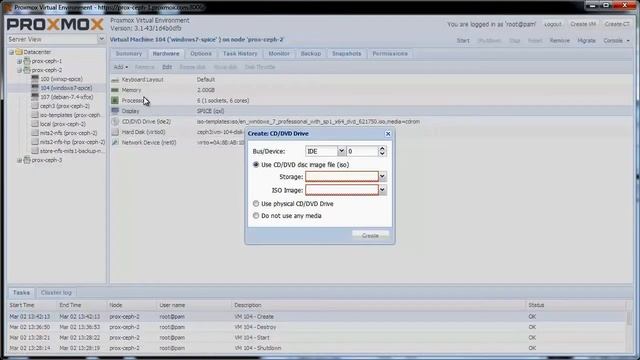Click the monitor icon for VM 100 winxp-spice

click(x=35, y=79)
